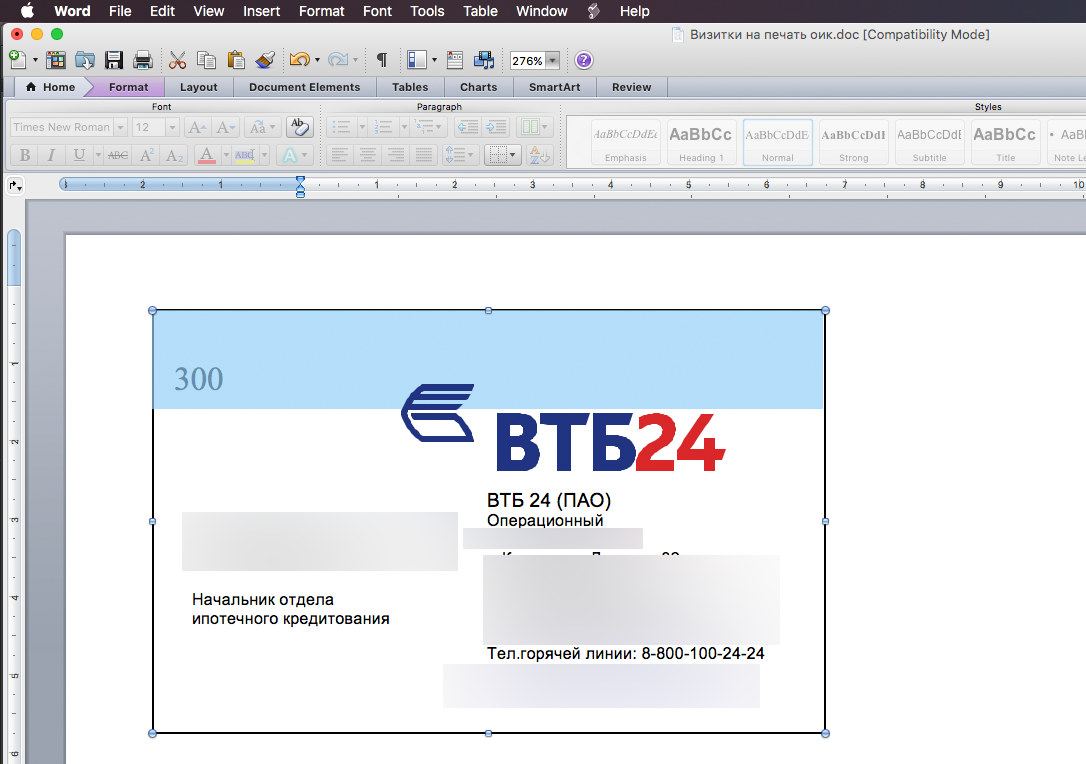The height and width of the screenshot is (764, 1086).
Task: Apply the Title style
Action: pyautogui.click(x=1006, y=142)
